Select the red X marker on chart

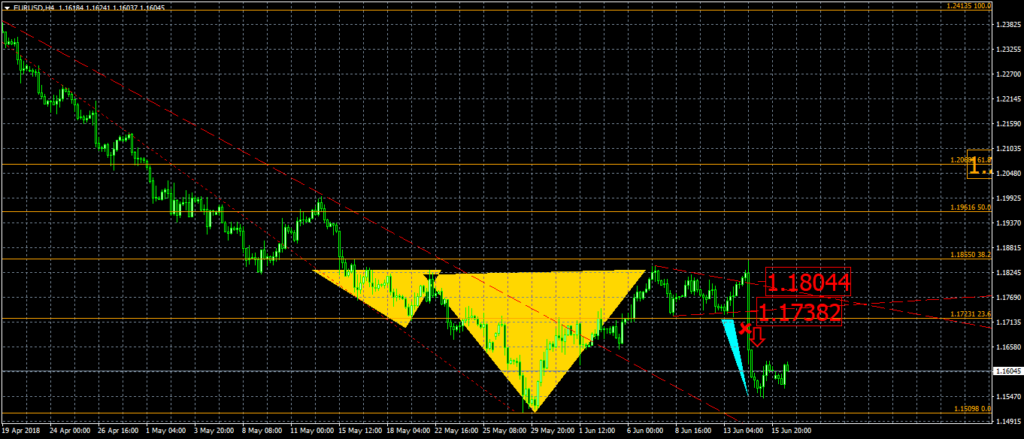pyautogui.click(x=745, y=328)
